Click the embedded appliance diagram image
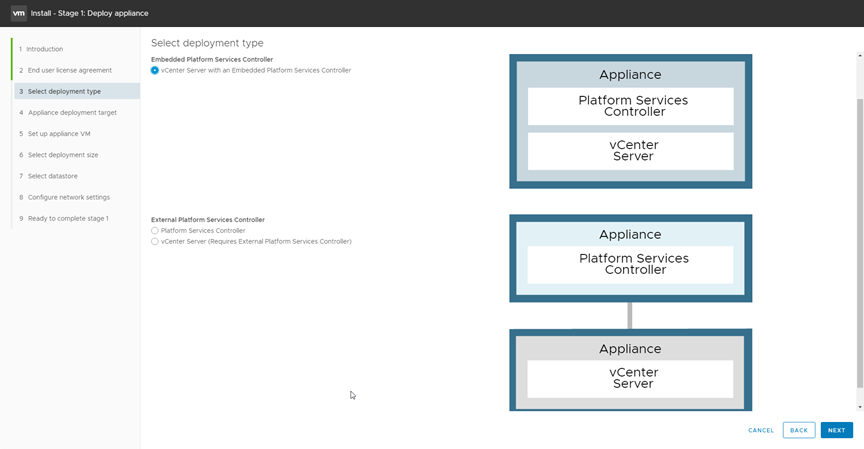Viewport: 864px width, 449px height. [x=630, y=121]
